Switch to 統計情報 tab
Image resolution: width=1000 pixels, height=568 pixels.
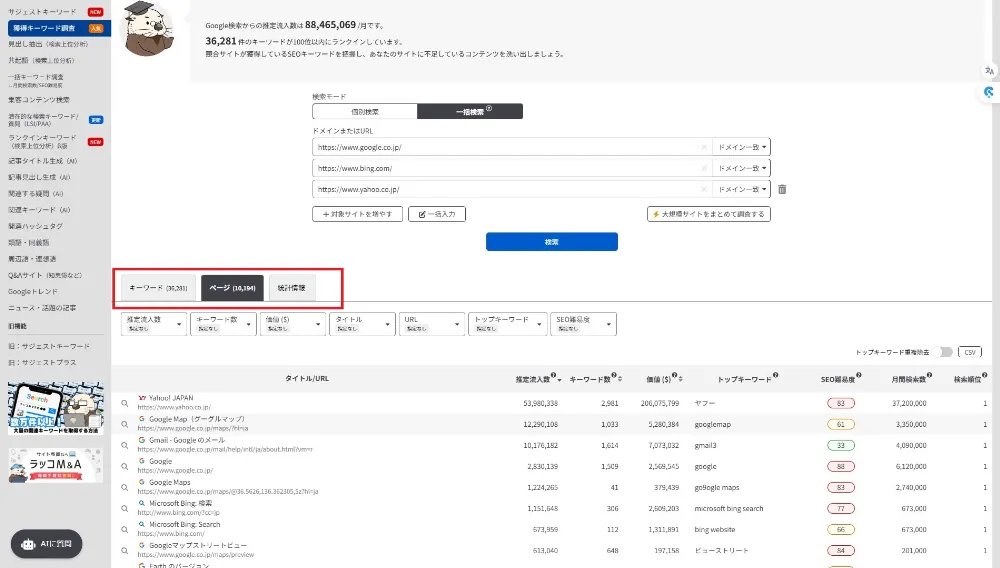click(x=291, y=288)
